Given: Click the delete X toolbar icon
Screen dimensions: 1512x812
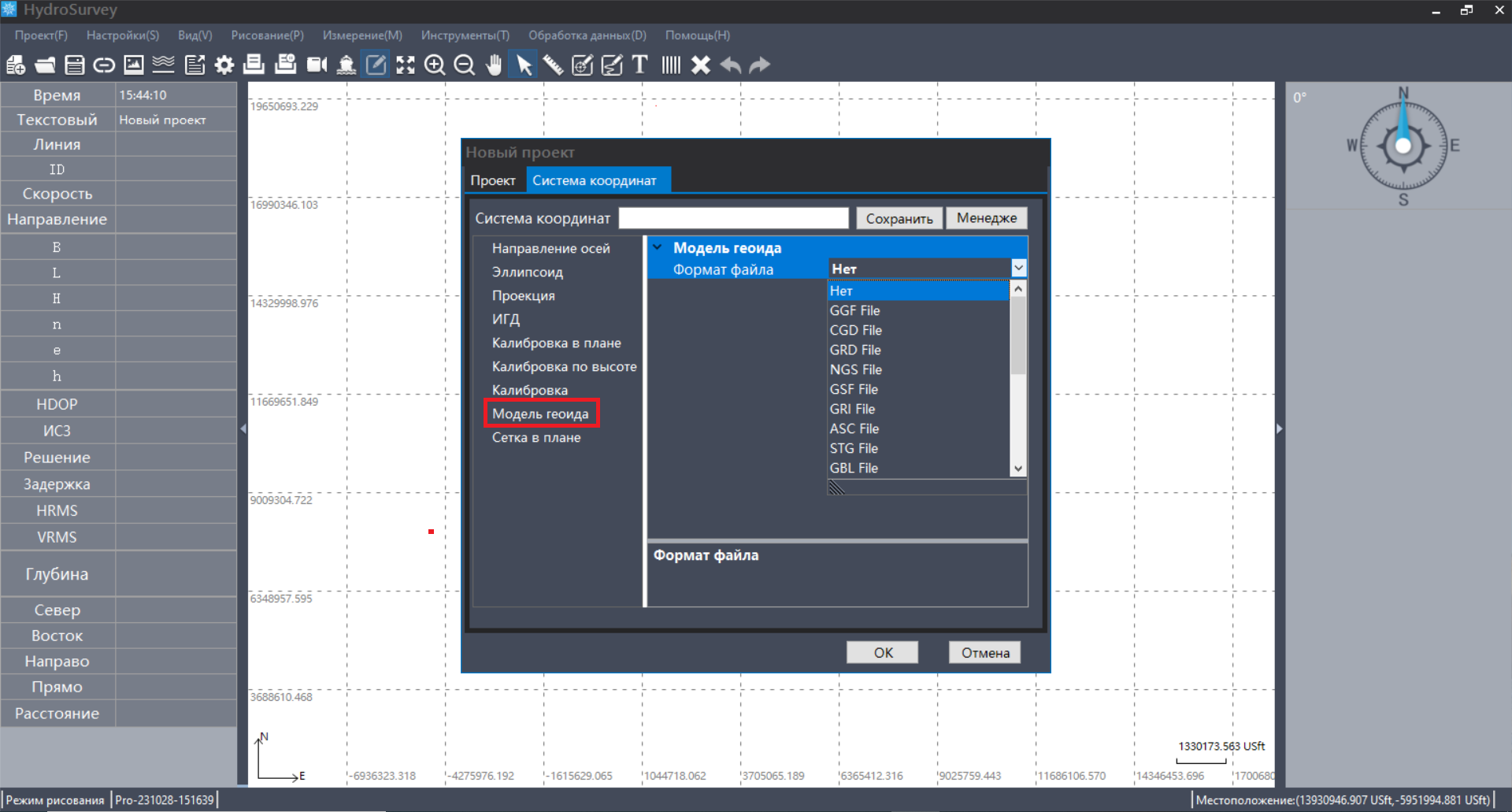Looking at the screenshot, I should 701,65.
